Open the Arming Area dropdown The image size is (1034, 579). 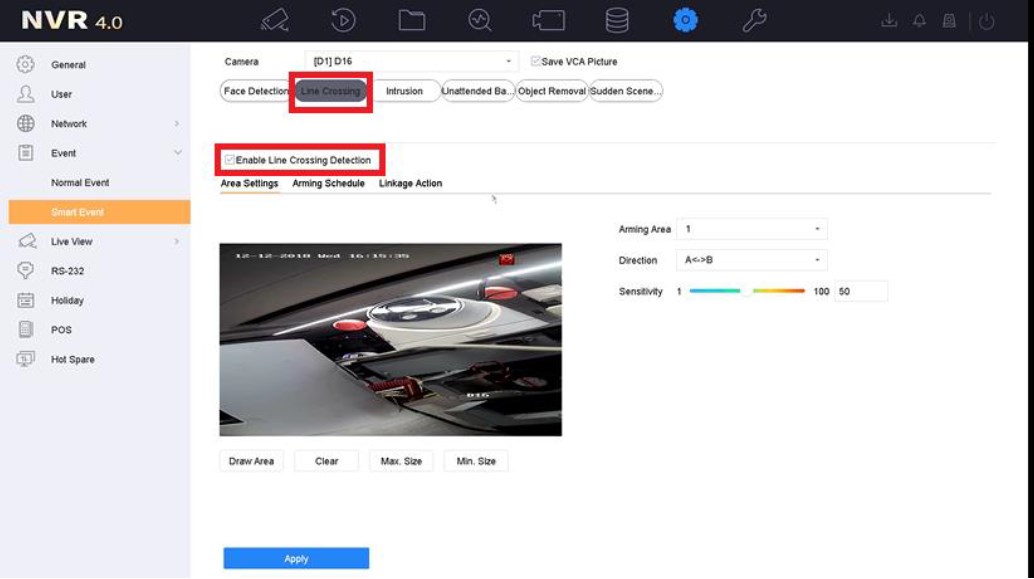click(751, 230)
